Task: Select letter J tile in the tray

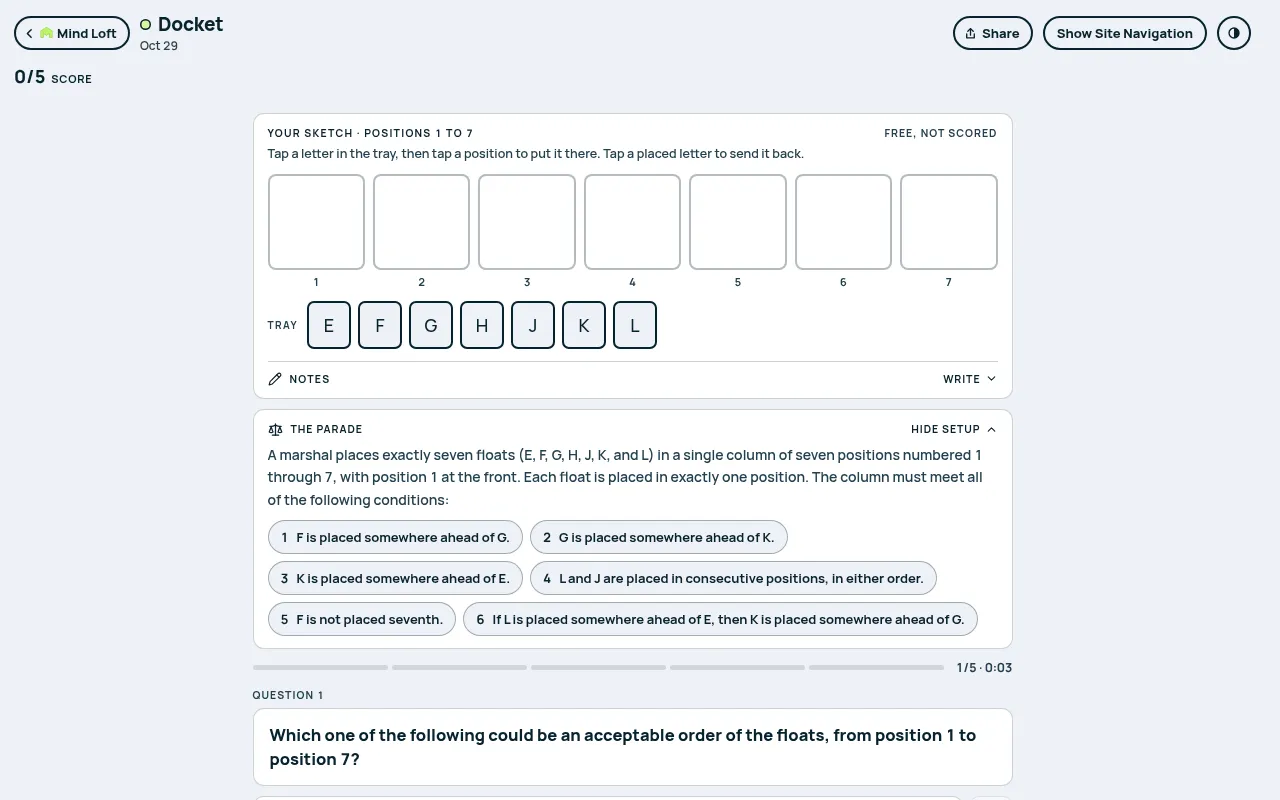Action: (x=533, y=325)
